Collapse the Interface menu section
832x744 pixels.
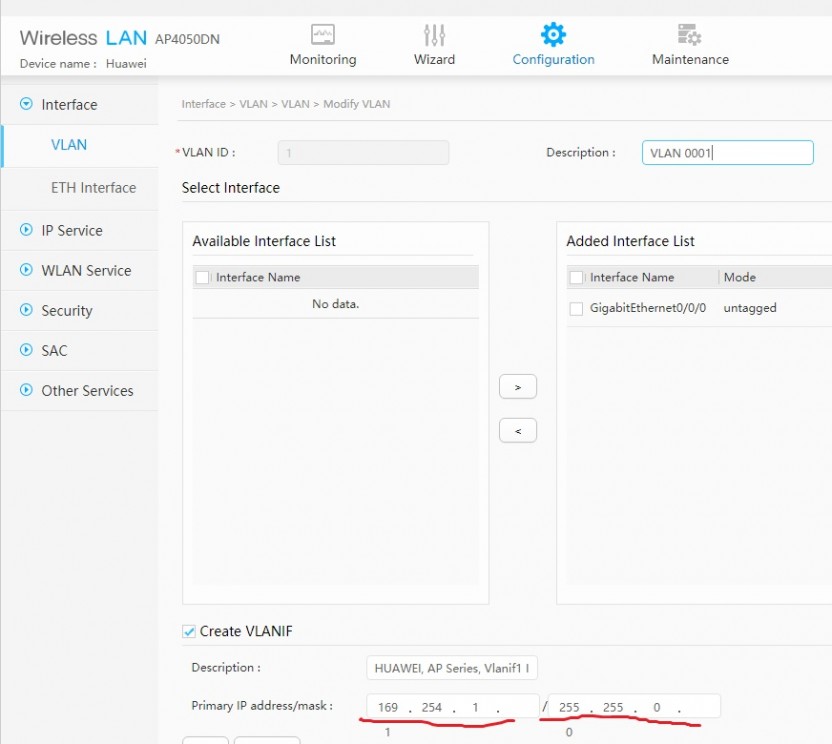(27, 105)
